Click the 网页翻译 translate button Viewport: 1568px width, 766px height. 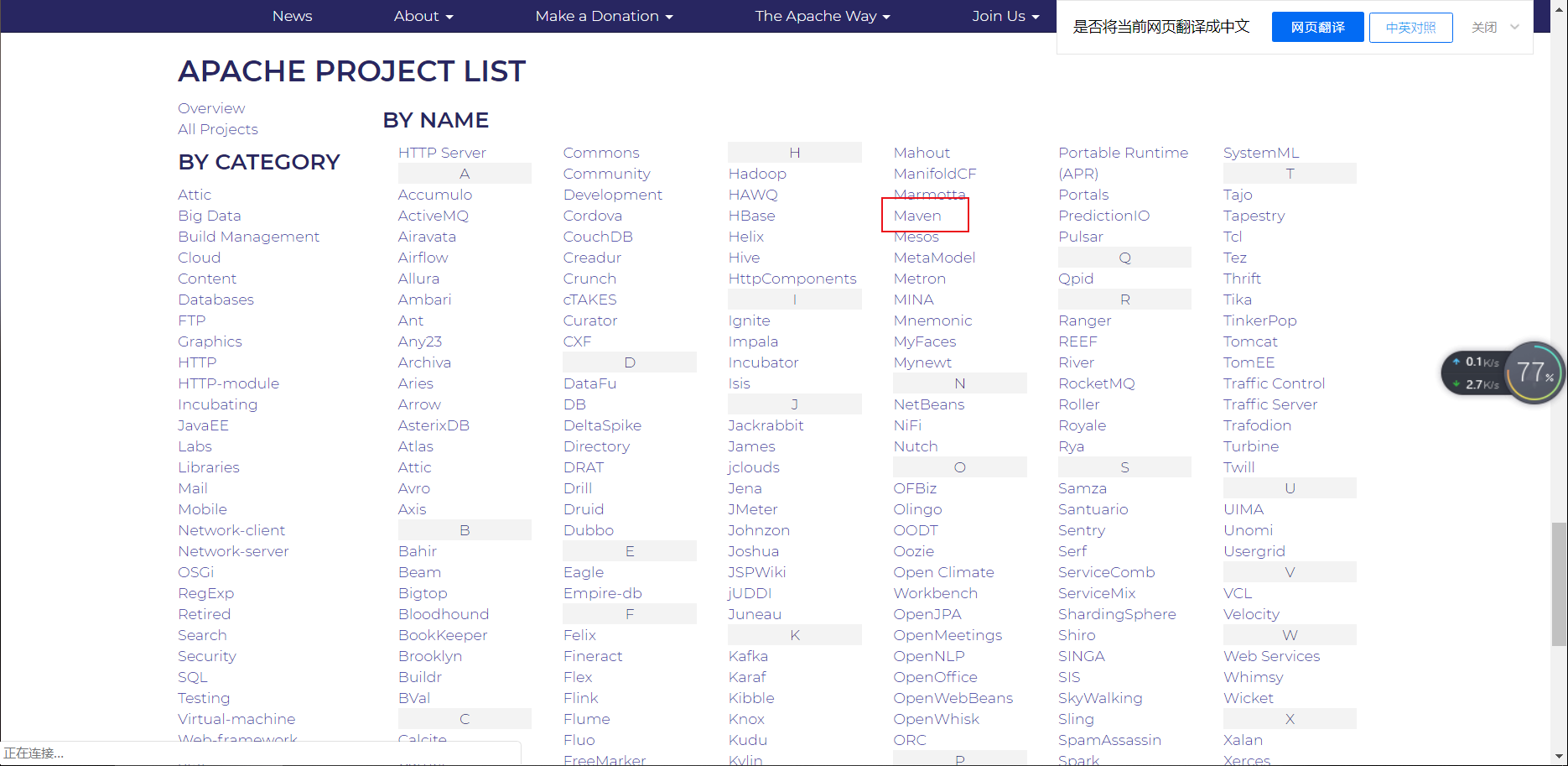(1317, 28)
